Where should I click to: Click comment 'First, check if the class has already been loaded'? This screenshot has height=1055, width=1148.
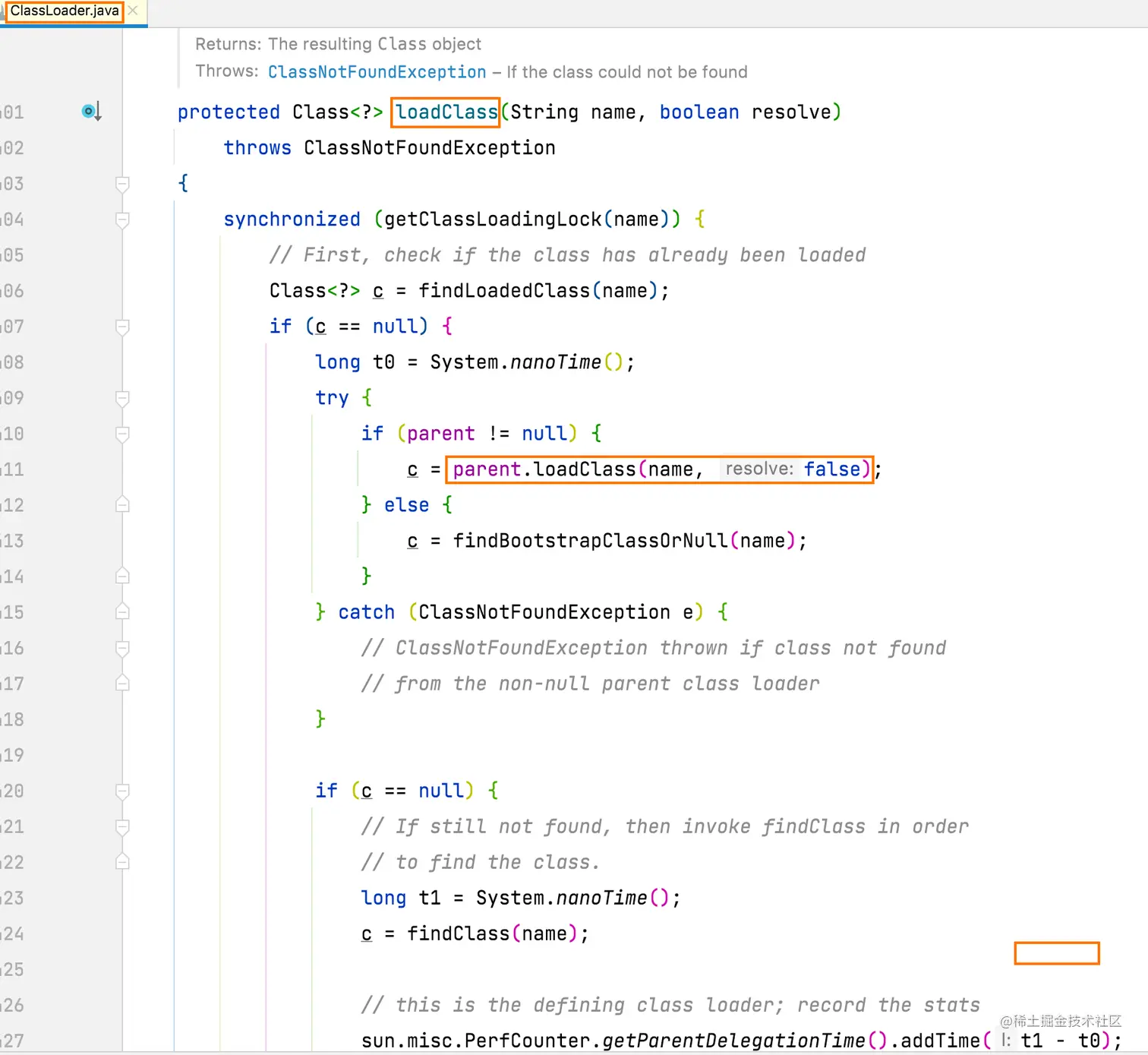tap(567, 255)
